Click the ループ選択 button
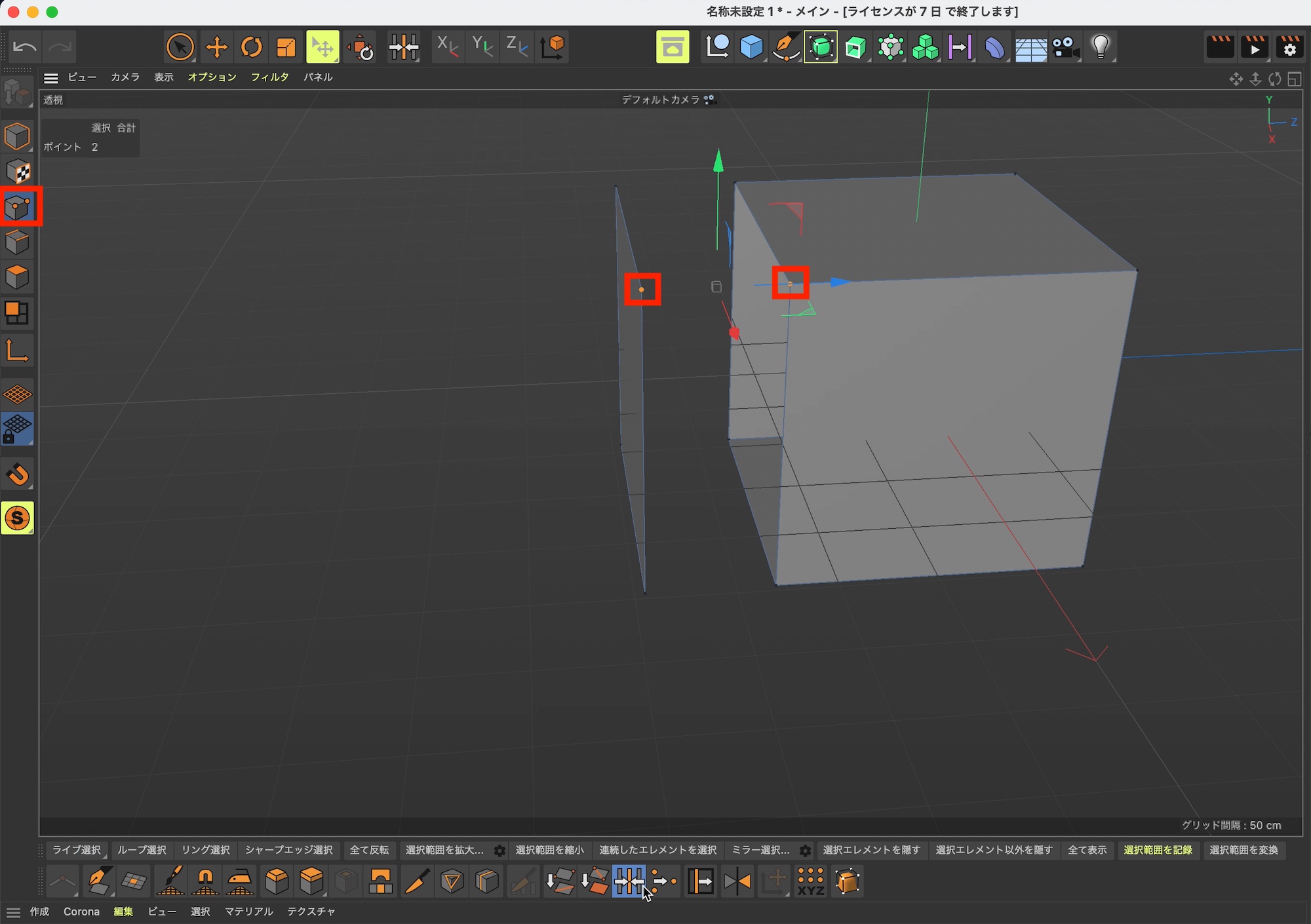Screen dimensions: 1311x924 click(142, 850)
